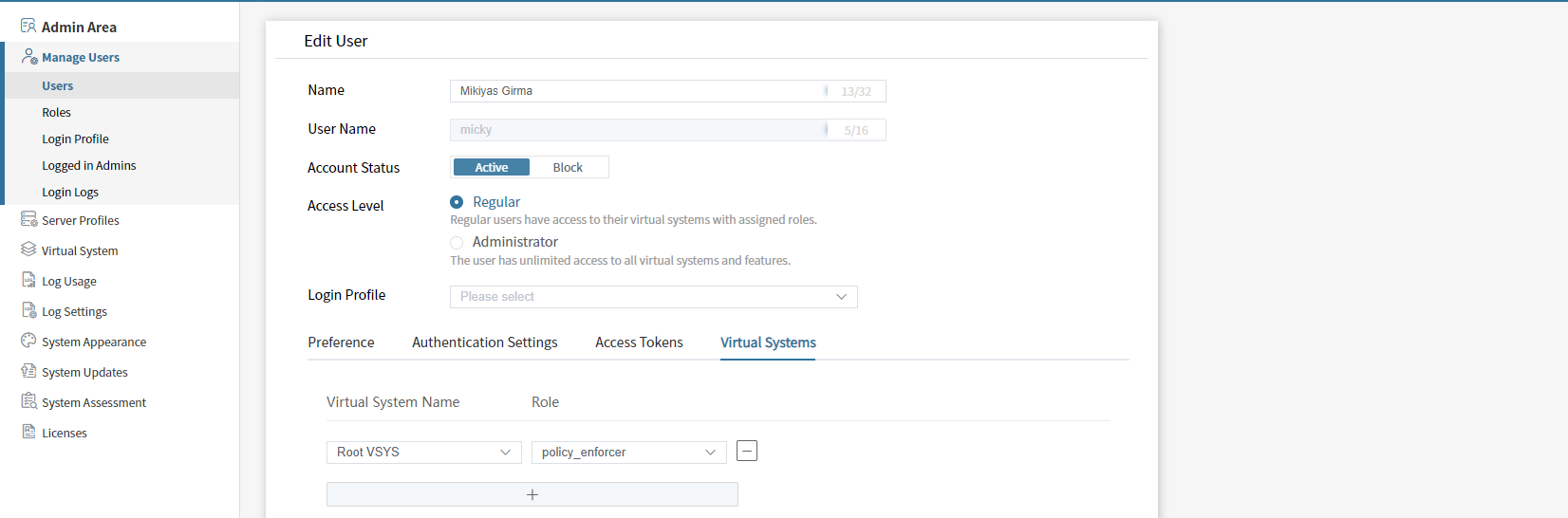Screen dimensions: 1568x518
Task: Select the Administrator access level option
Action: pyautogui.click(x=457, y=243)
